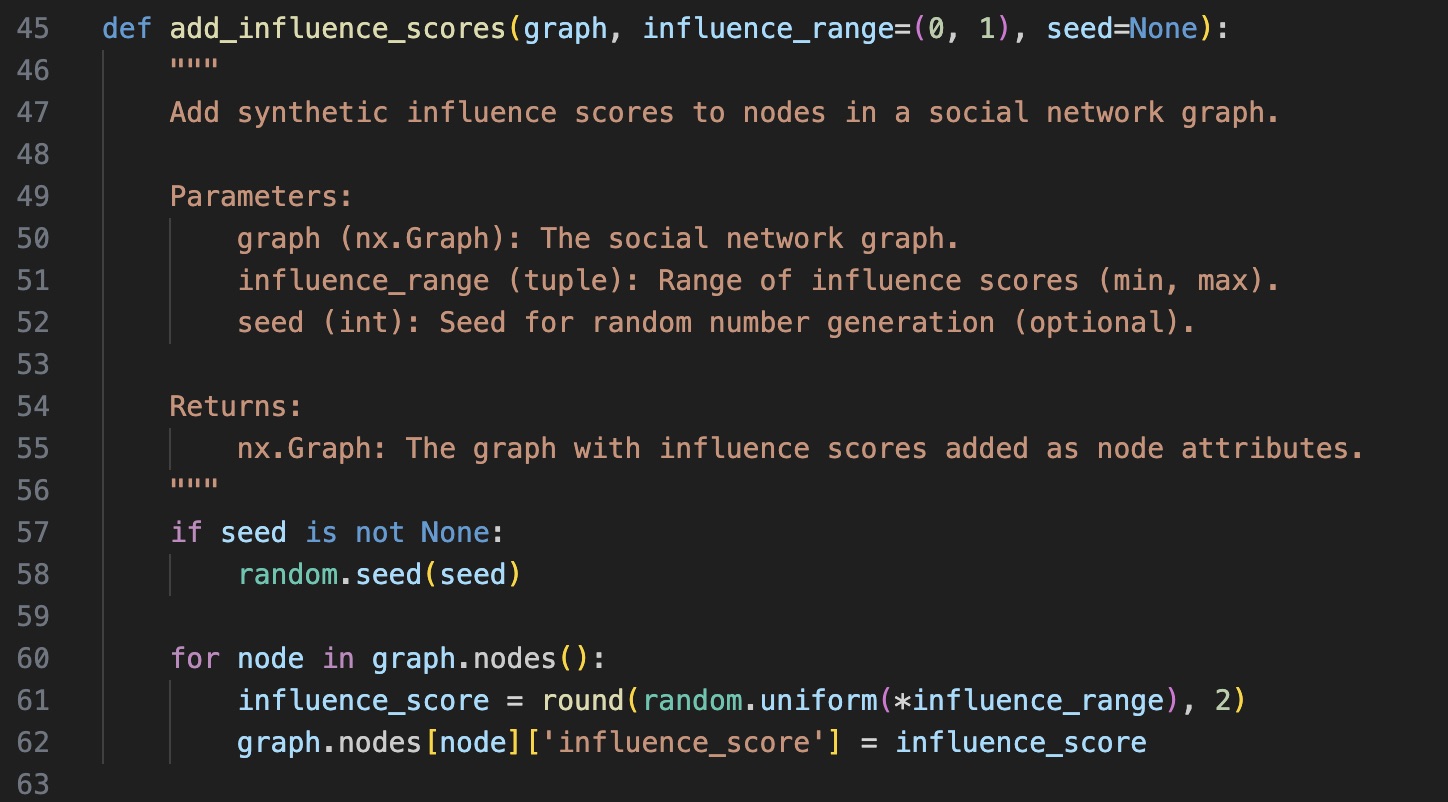The image size is (1448, 802).
Task: Click 'influence_range (tuple)' docstring entry
Action: click(x=430, y=280)
